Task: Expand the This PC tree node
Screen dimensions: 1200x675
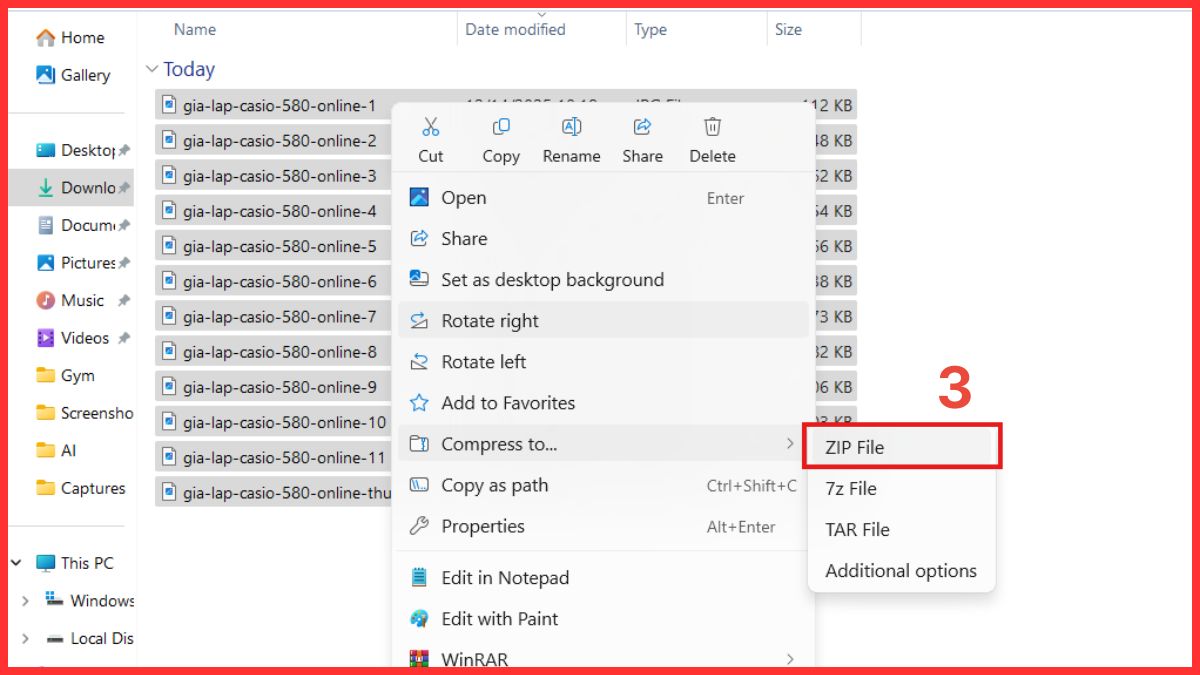Action: coord(16,563)
